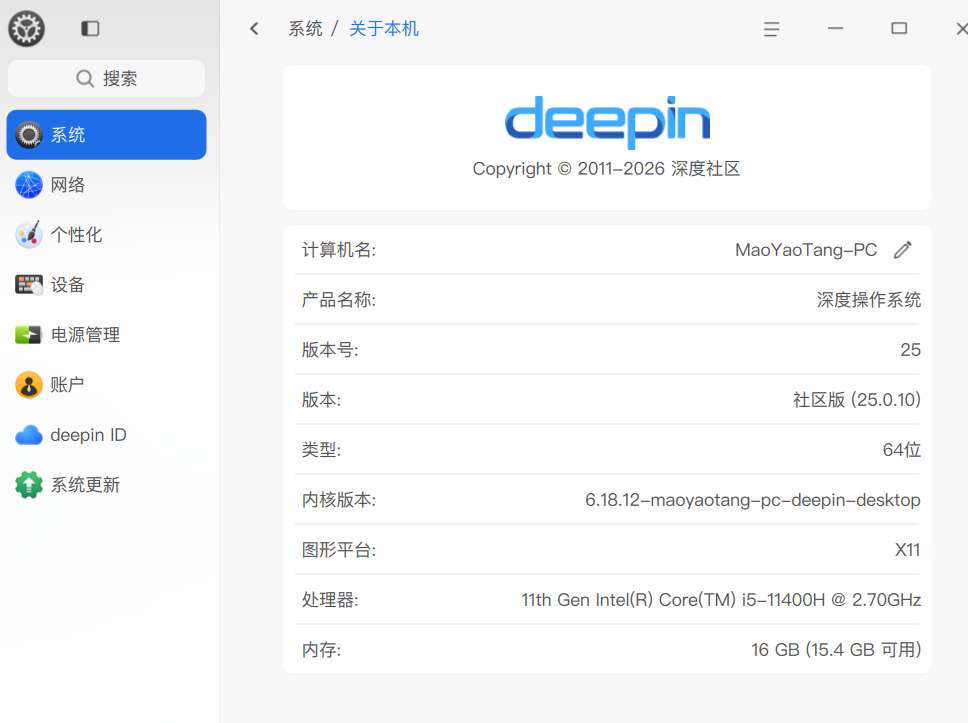Edit computer name using the pencil icon

(x=903, y=249)
